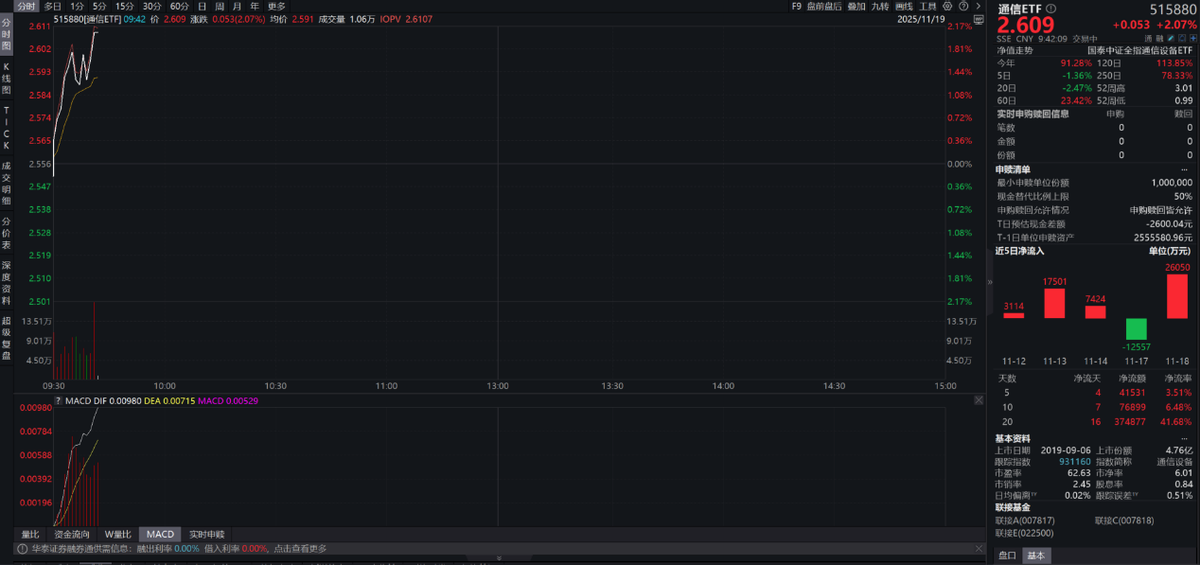Open the TICK sidebar view

[6, 127]
